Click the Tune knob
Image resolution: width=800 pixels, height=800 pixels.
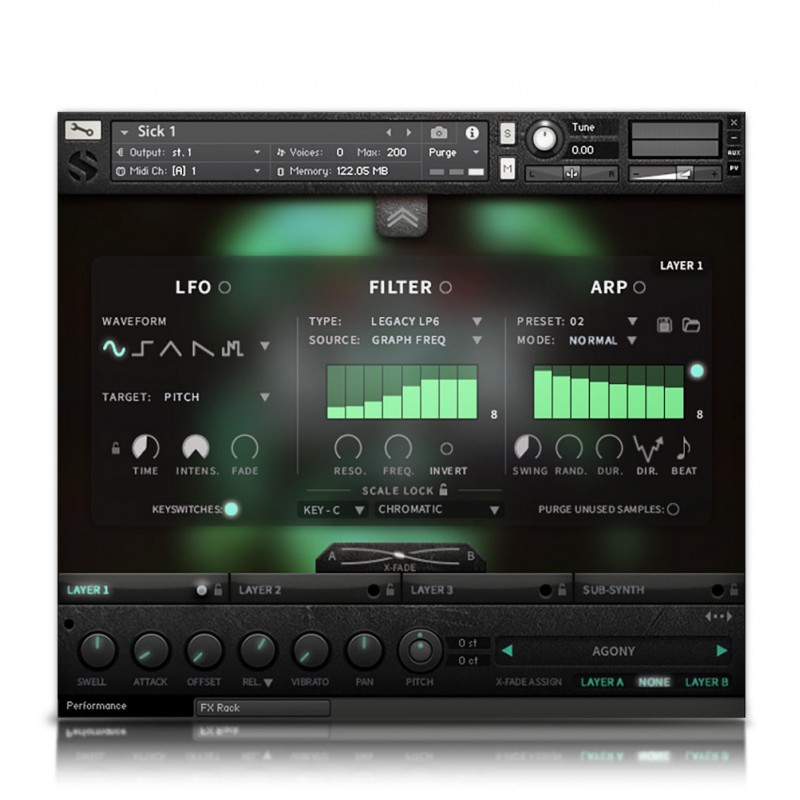(x=545, y=137)
